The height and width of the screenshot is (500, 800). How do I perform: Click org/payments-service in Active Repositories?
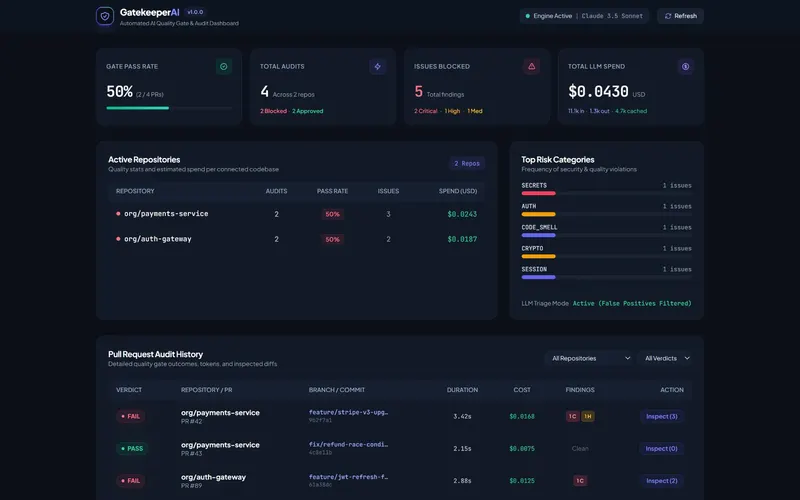166,214
